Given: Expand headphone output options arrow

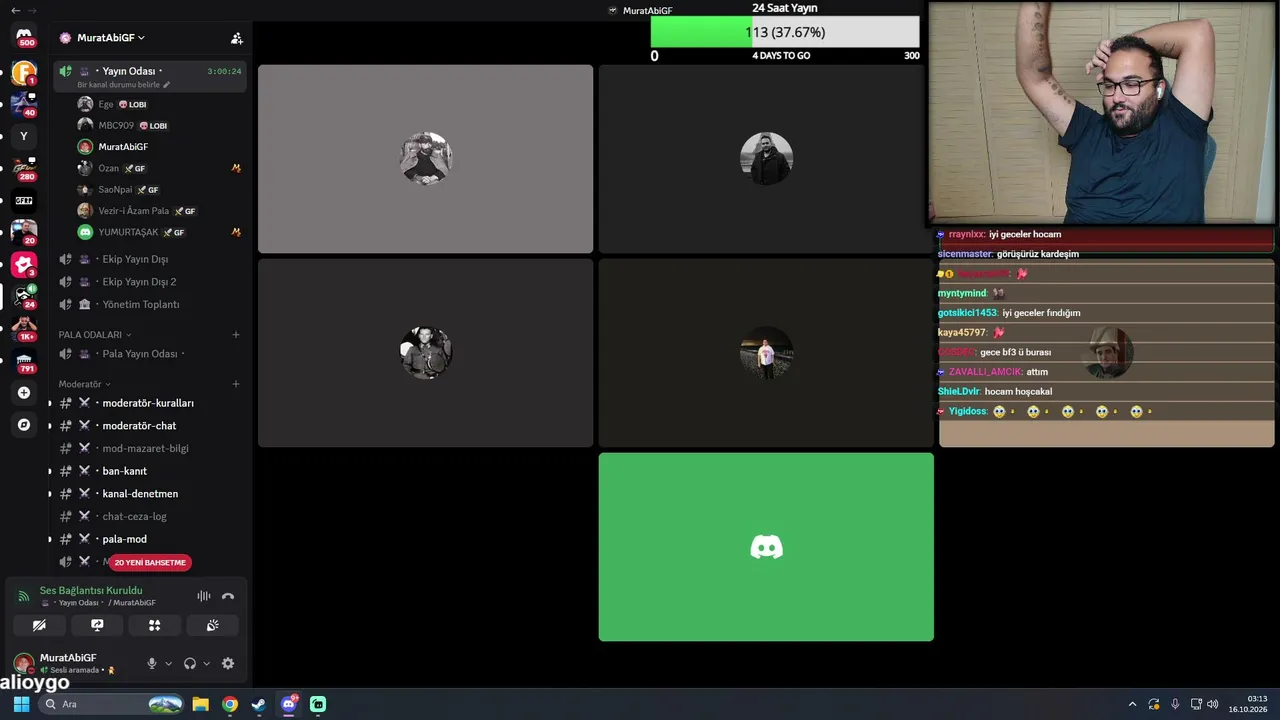Looking at the screenshot, I should [207, 664].
